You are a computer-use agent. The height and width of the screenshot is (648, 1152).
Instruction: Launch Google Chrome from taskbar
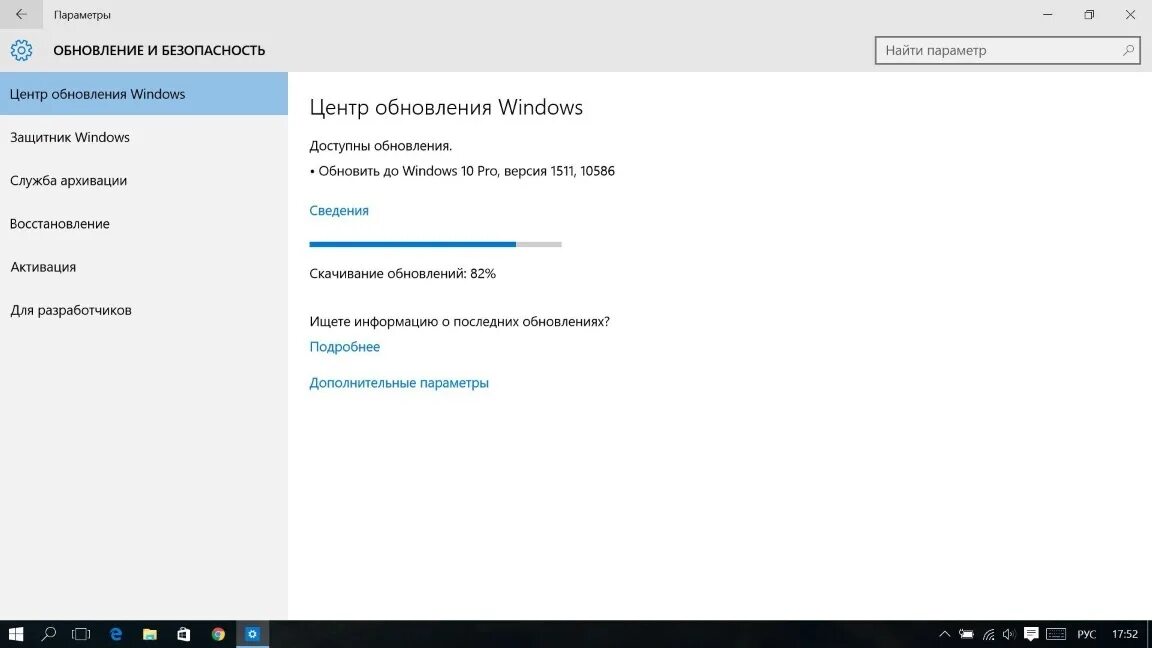point(218,634)
